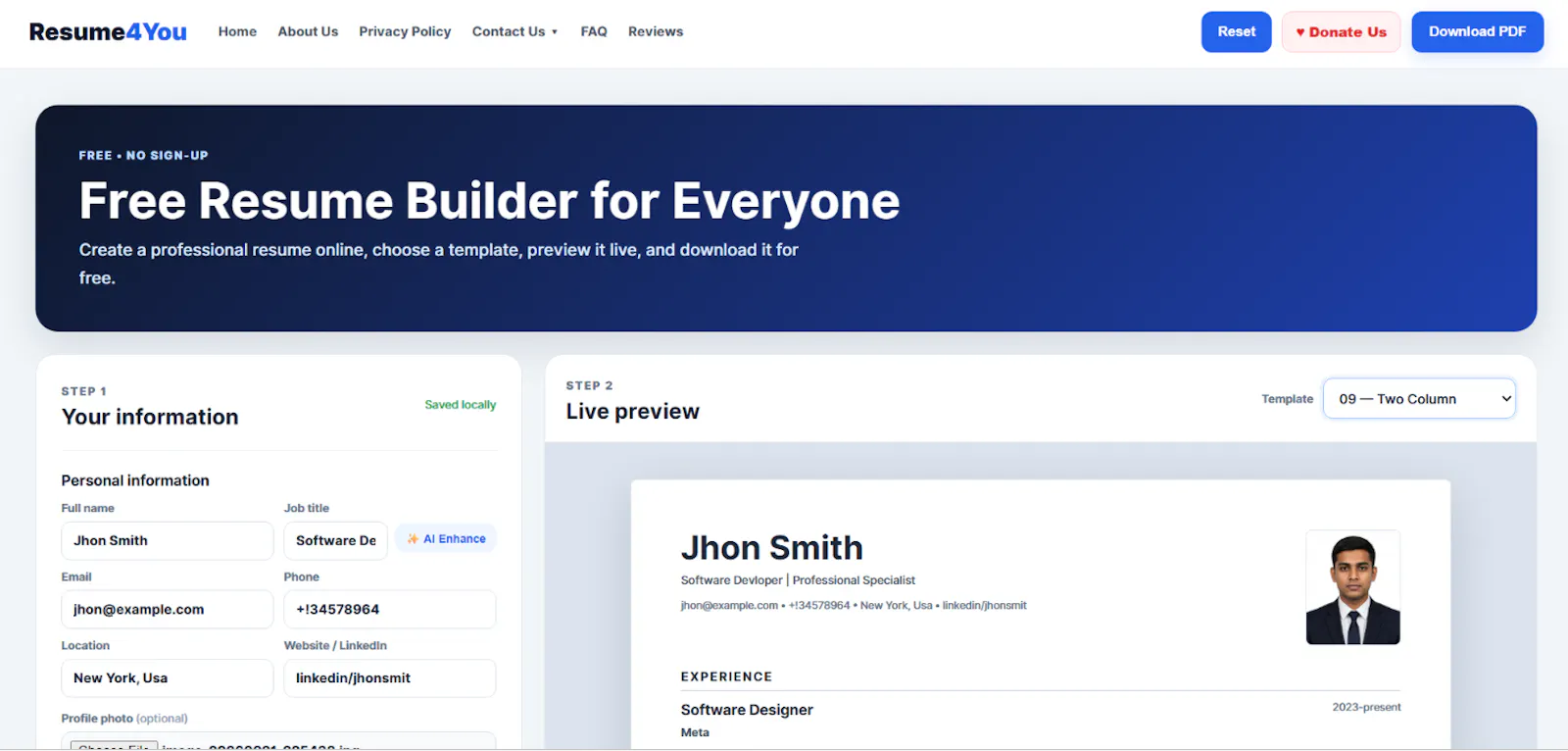Open the Reviews nav link
The image size is (1568, 751).
pos(656,31)
